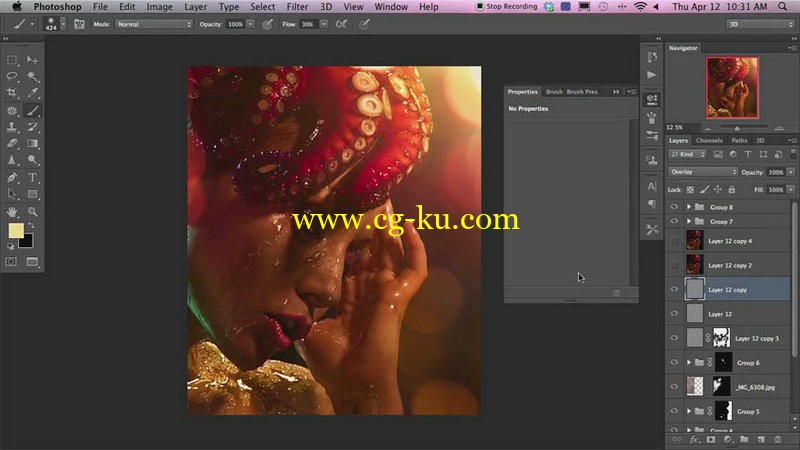This screenshot has height=450, width=800.
Task: Select the Zoom tool
Action: click(x=33, y=211)
